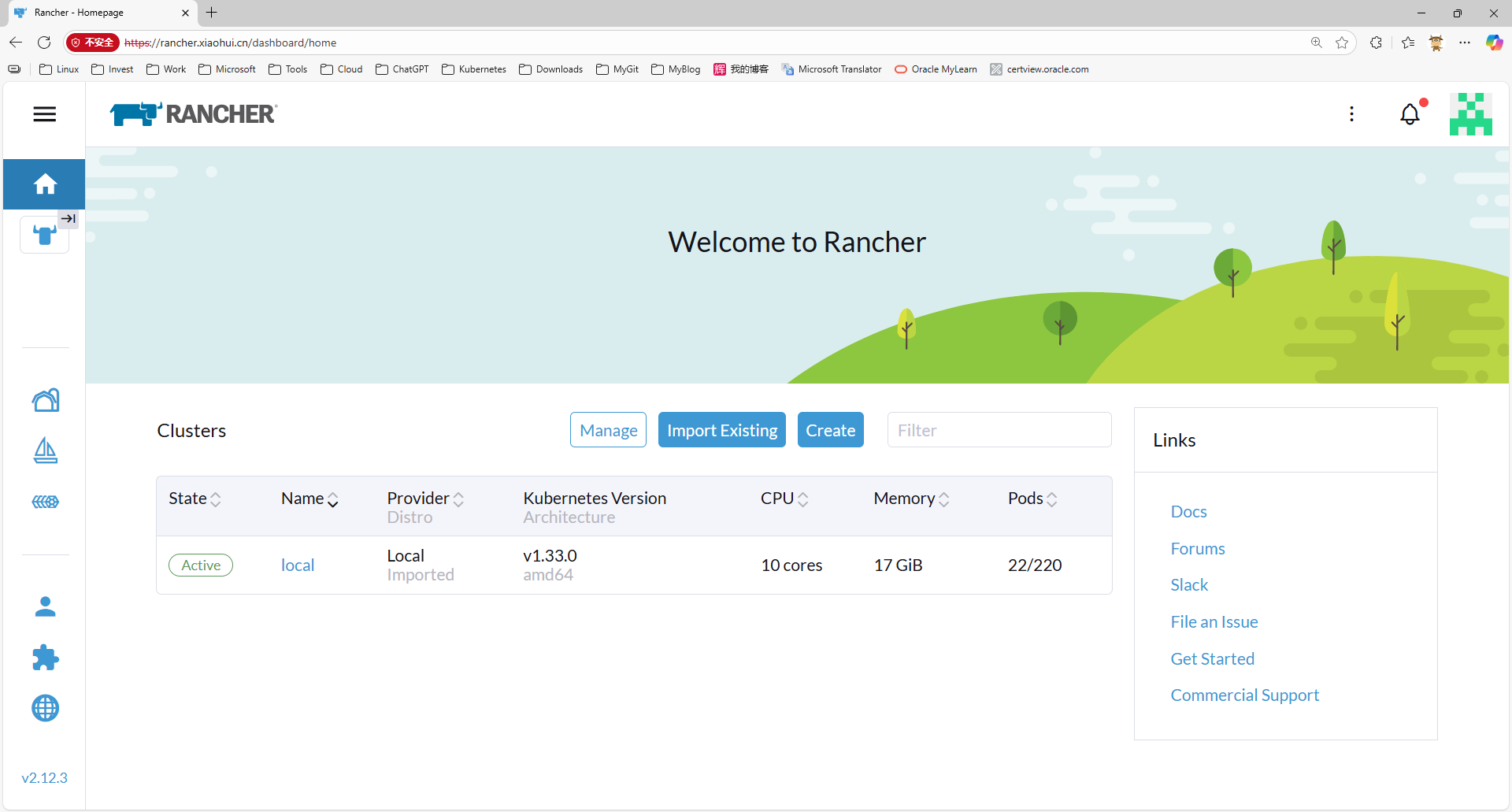Click the Manage clusters button
1512x812 pixels.
608,430
